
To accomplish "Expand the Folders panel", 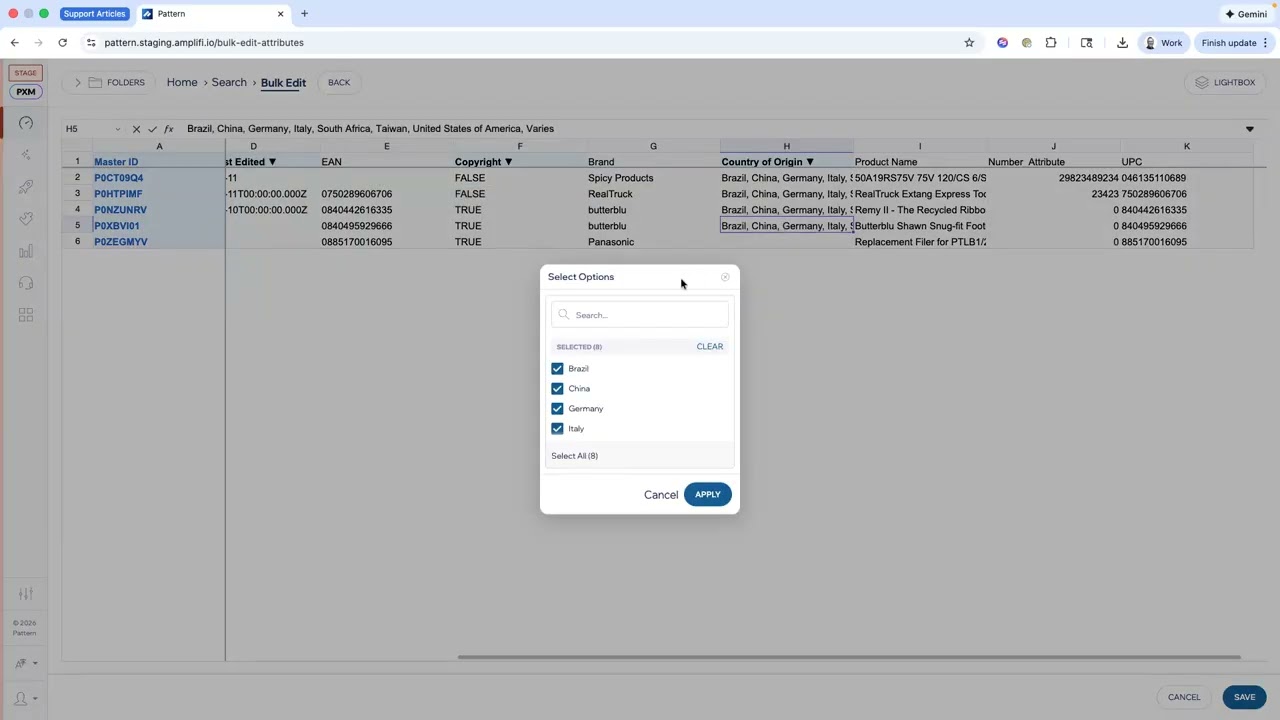I will click(x=110, y=83).
